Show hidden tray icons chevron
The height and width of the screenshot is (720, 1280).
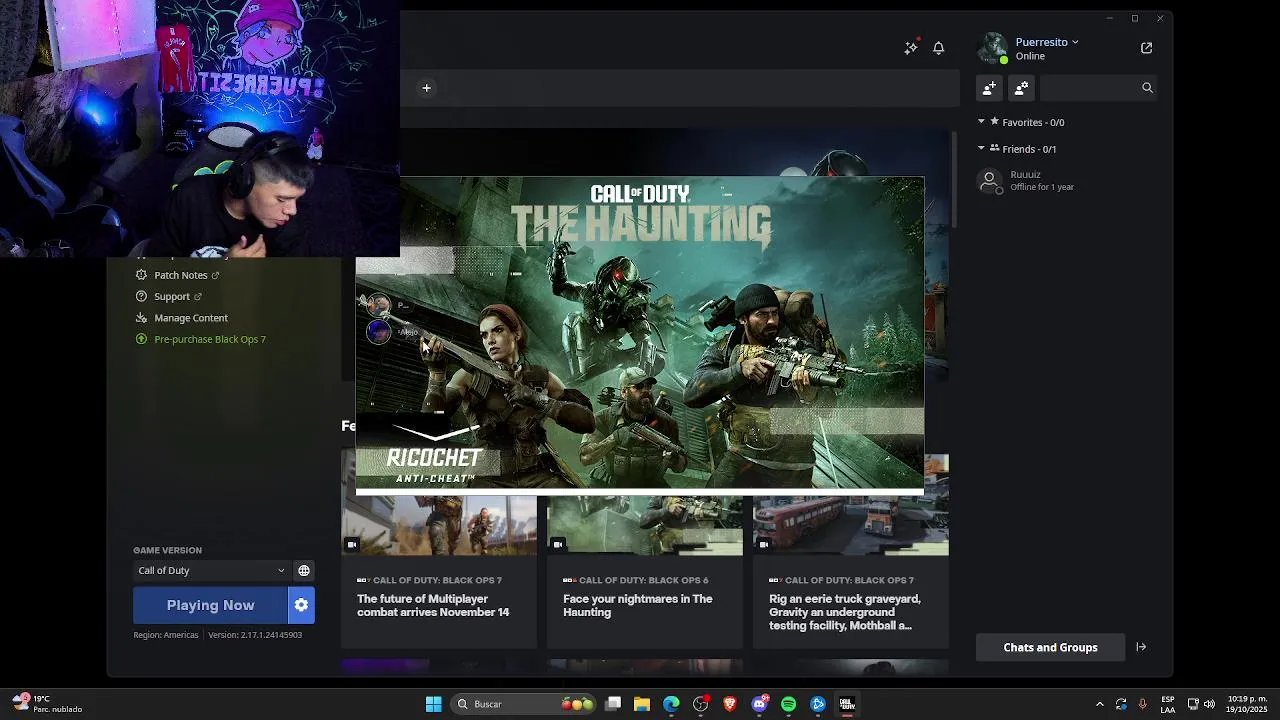(x=1099, y=704)
